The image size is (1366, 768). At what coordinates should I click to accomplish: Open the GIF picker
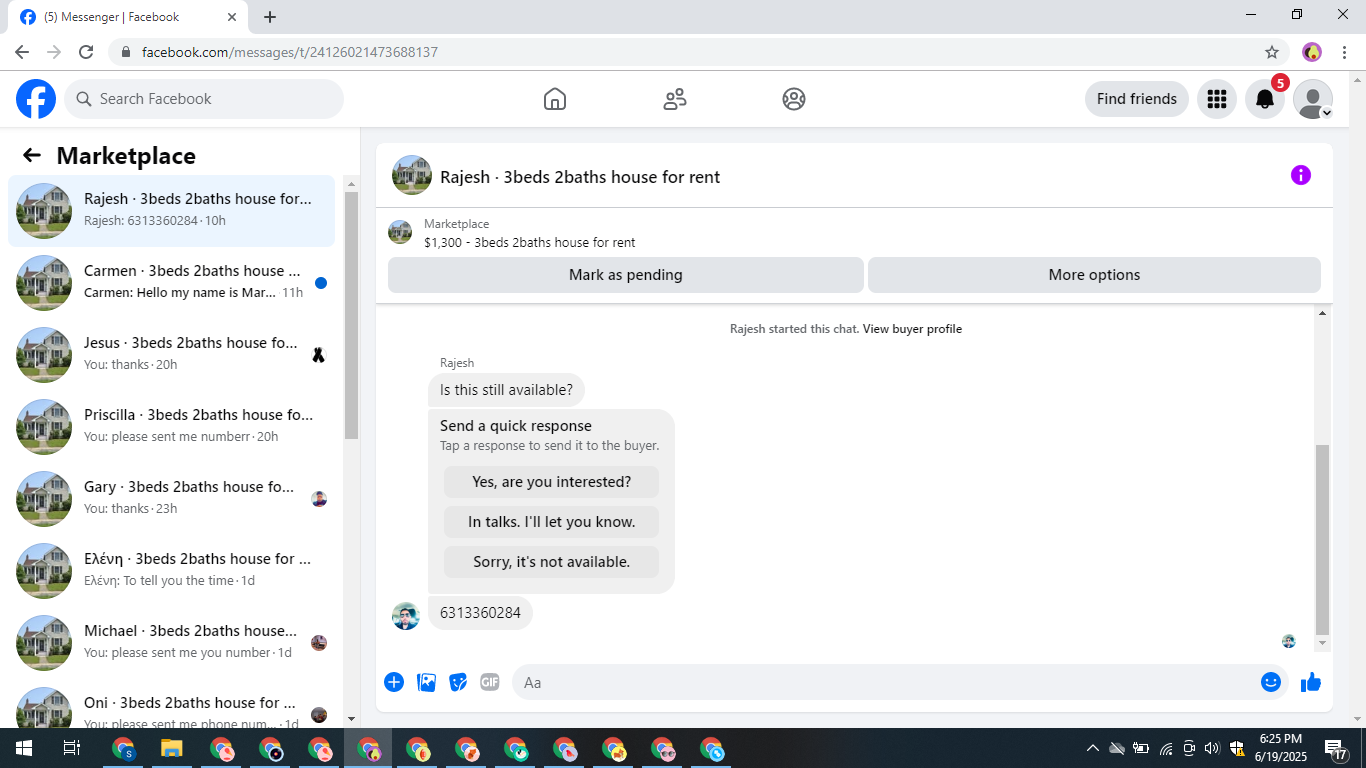coord(489,682)
